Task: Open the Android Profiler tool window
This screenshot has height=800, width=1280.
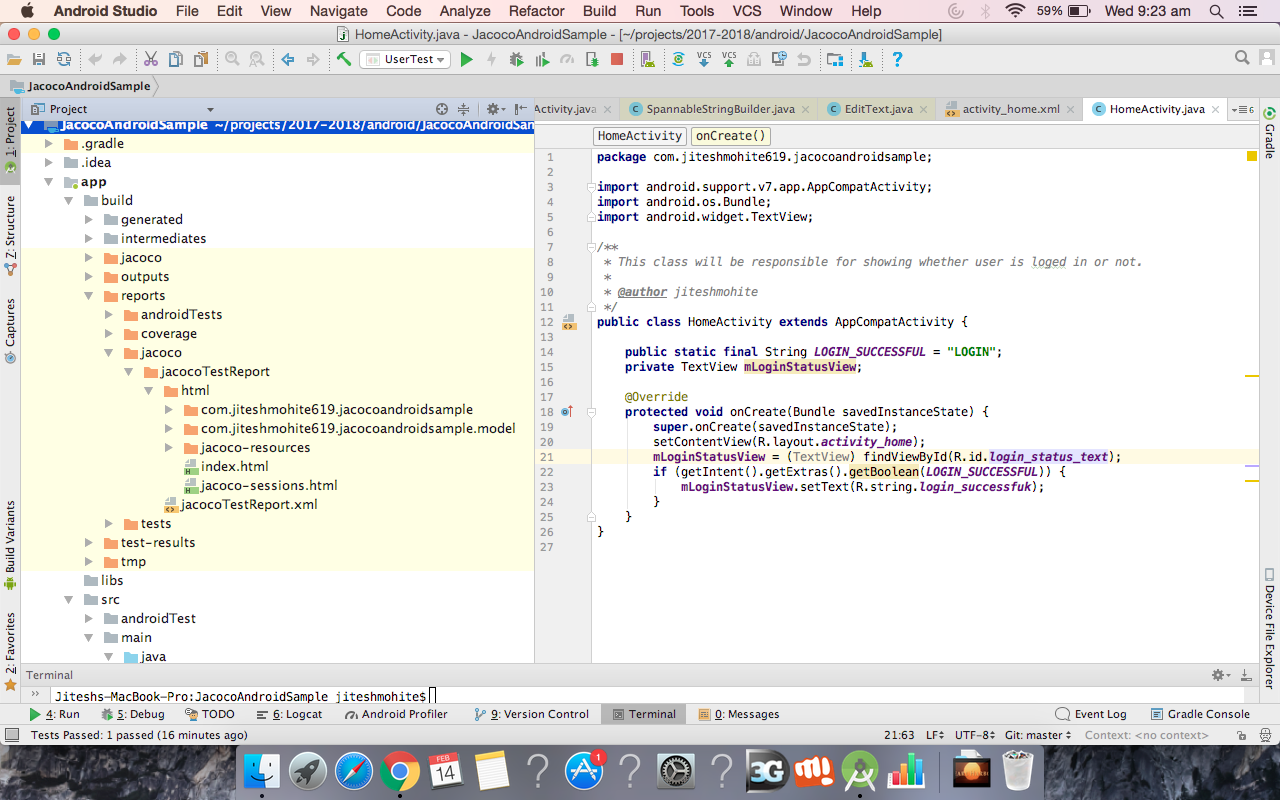Action: click(396, 714)
